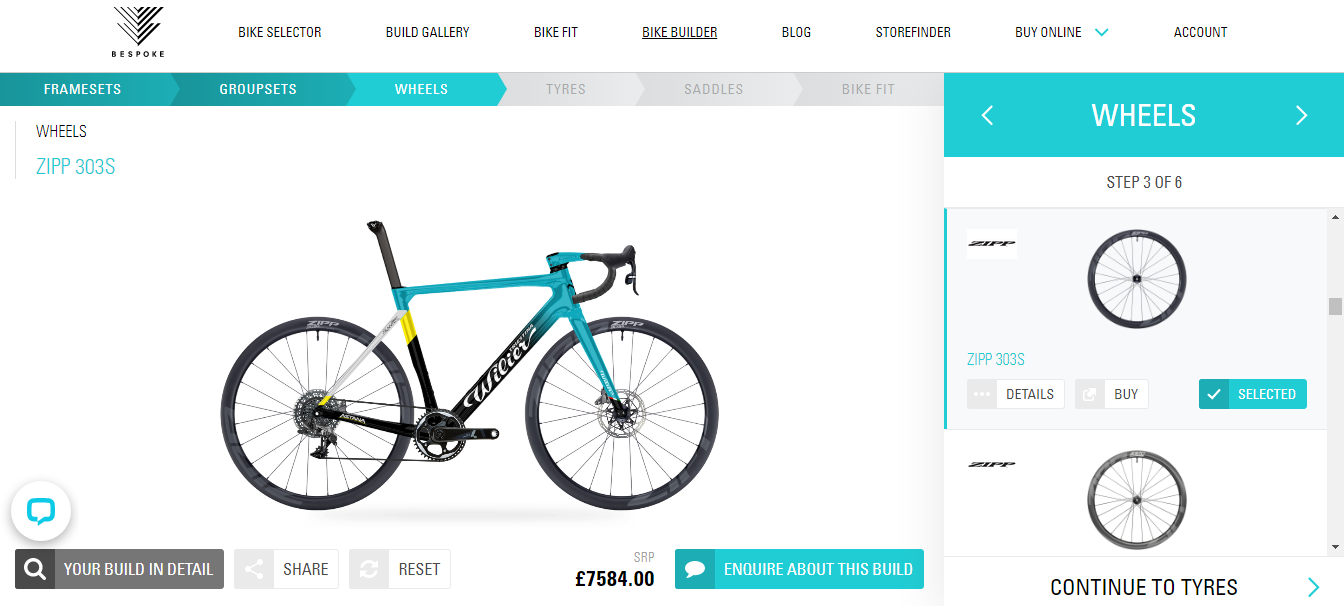Click the reset arrows icon
Screen dimensions: 1344x606
tap(369, 569)
